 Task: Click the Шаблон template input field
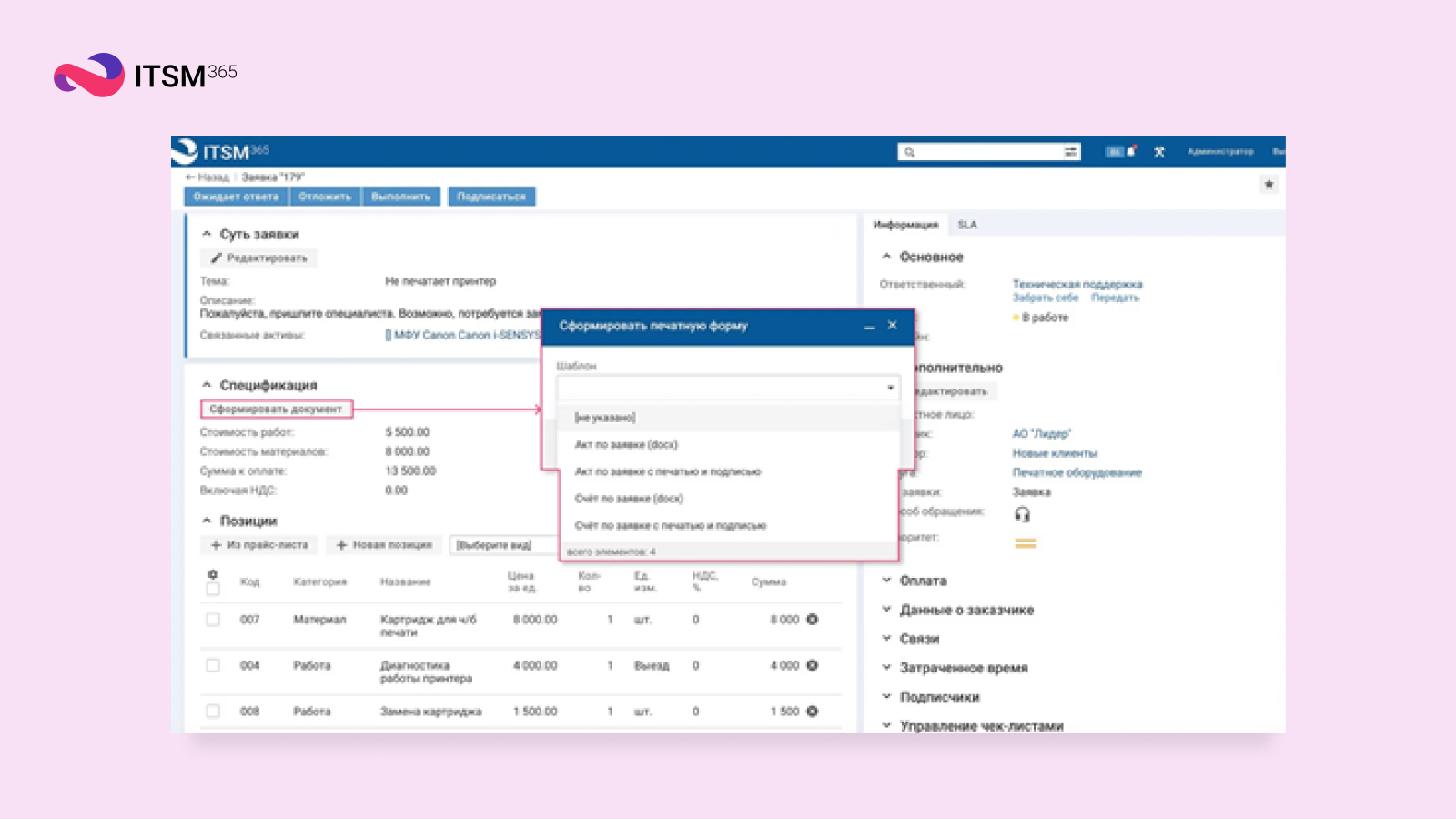pos(728,388)
